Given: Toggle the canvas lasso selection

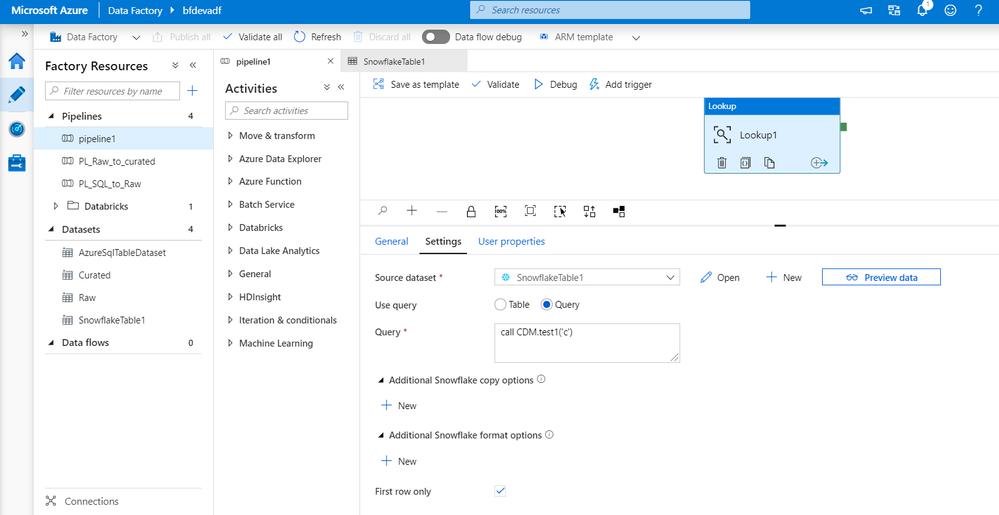Looking at the screenshot, I should click(x=560, y=211).
